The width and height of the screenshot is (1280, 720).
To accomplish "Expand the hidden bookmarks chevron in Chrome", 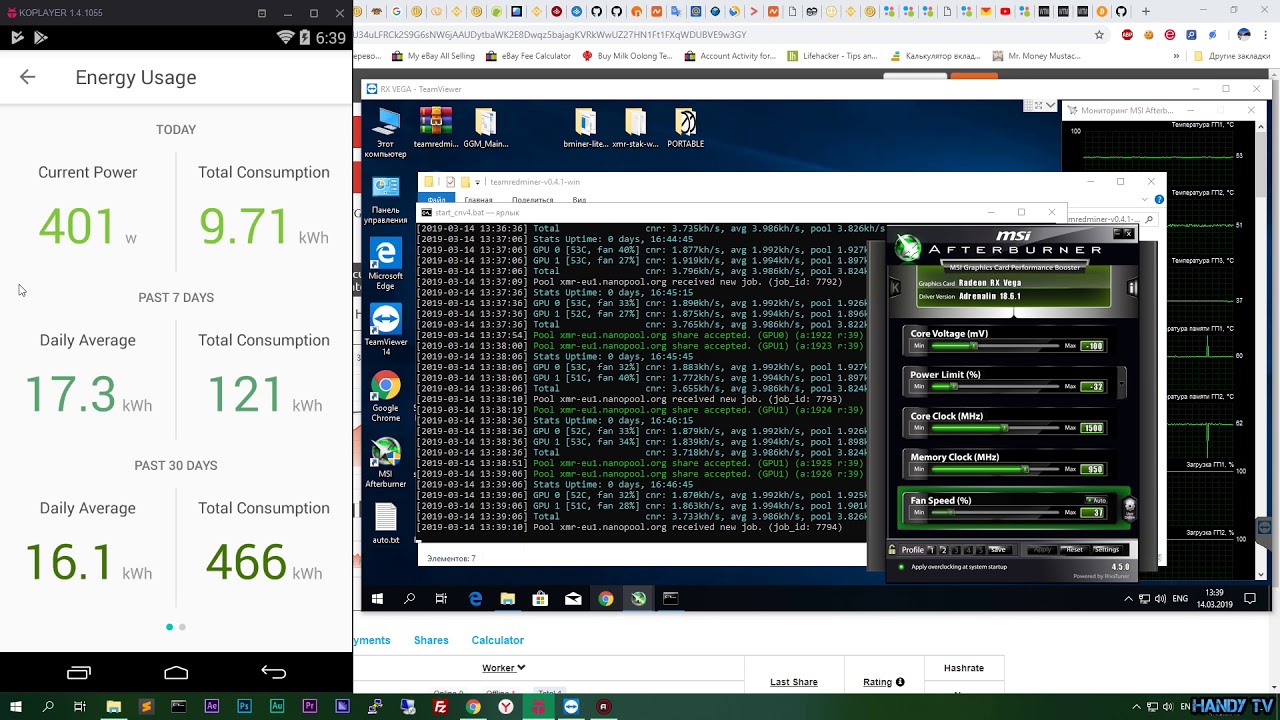I will pos(1177,56).
